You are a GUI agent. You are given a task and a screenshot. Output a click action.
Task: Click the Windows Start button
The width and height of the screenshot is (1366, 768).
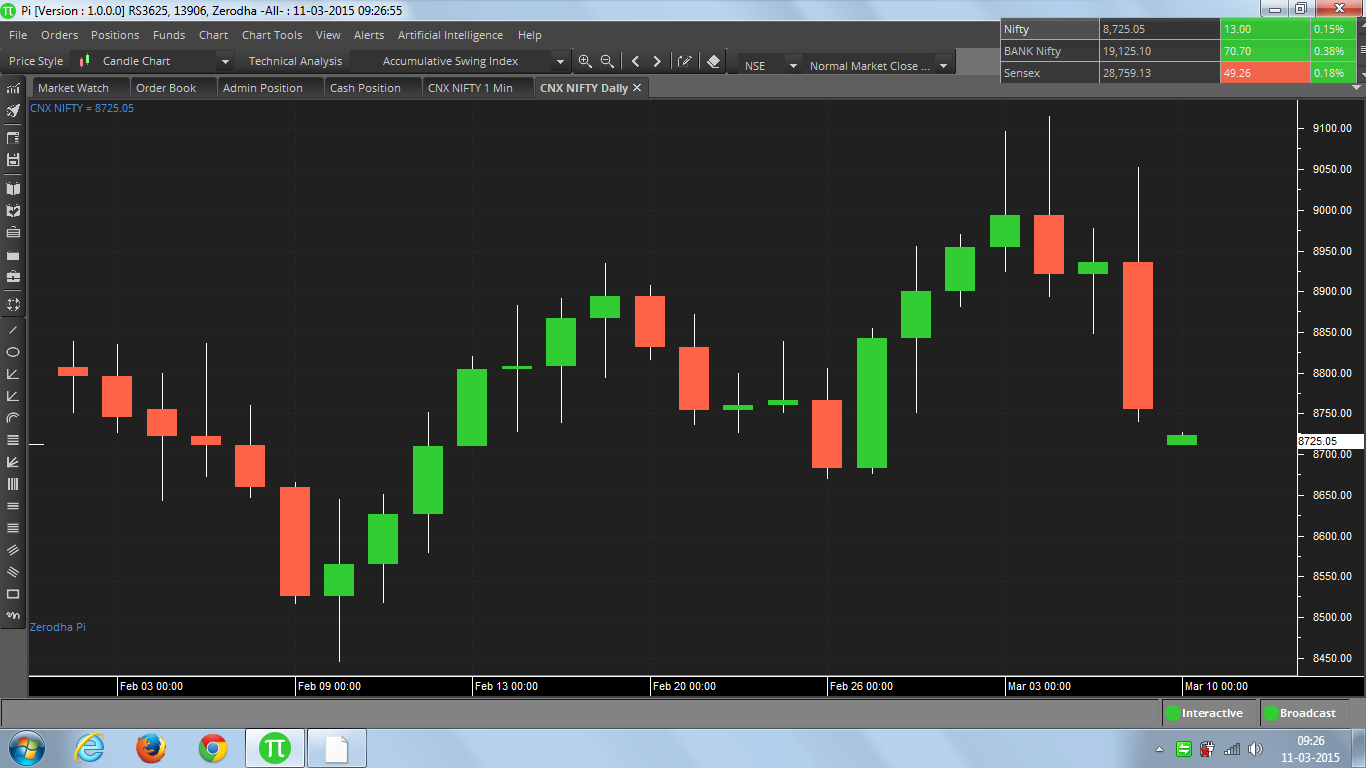[x=26, y=747]
